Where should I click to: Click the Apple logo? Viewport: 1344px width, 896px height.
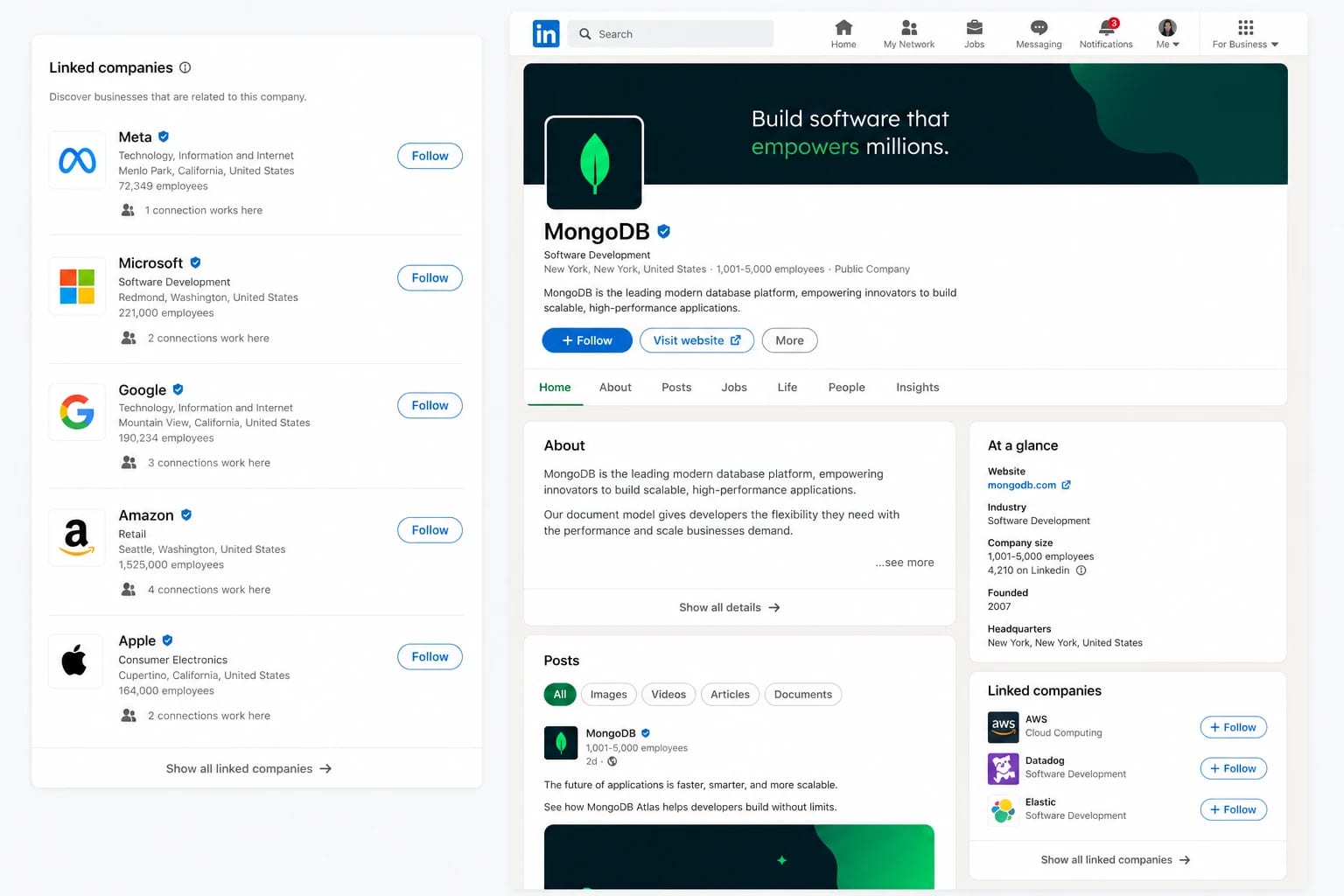tap(75, 661)
